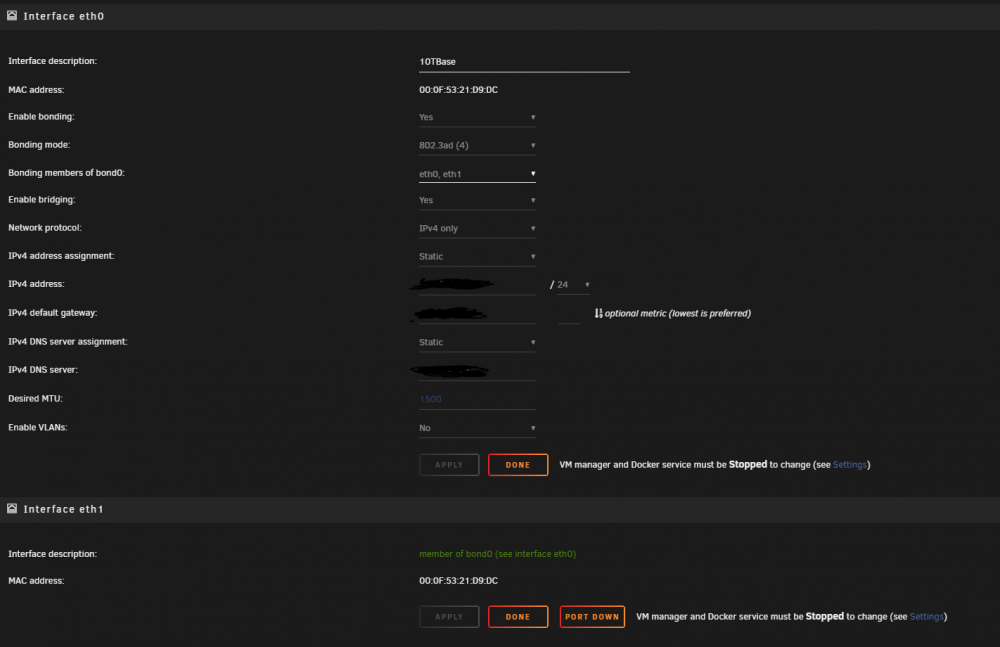1000x647 pixels.
Task: Click the 'Desired MTU:' label
Action: [x=35, y=399]
